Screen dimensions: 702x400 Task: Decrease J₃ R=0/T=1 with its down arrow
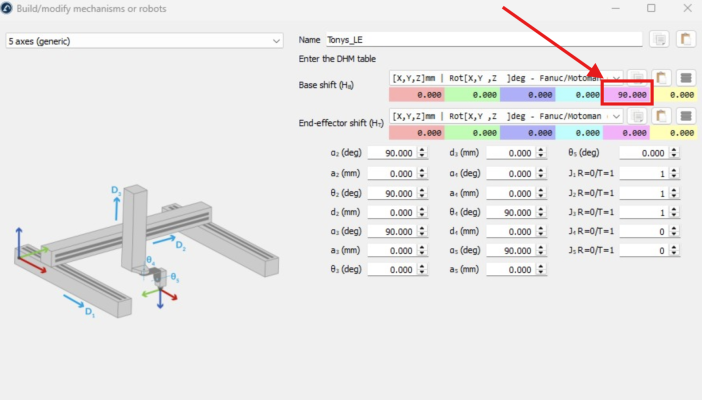(x=674, y=215)
